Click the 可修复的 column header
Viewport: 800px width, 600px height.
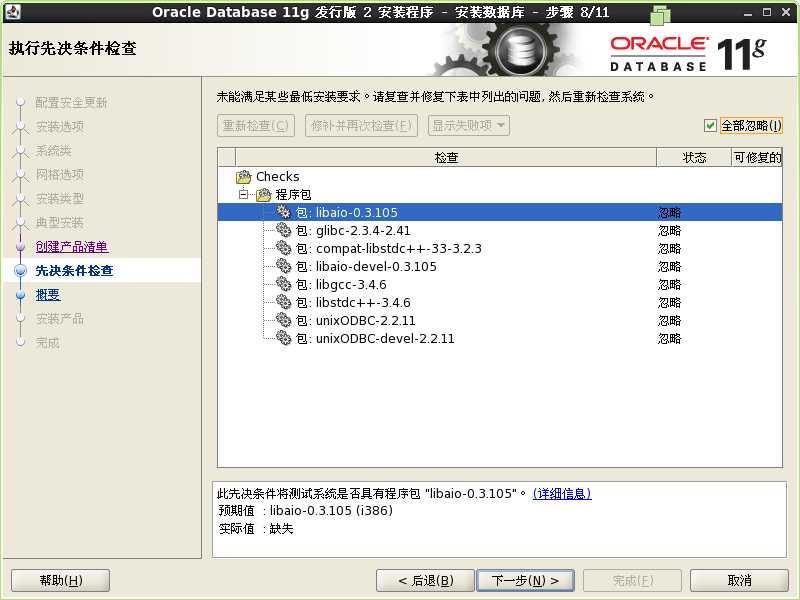[757, 158]
